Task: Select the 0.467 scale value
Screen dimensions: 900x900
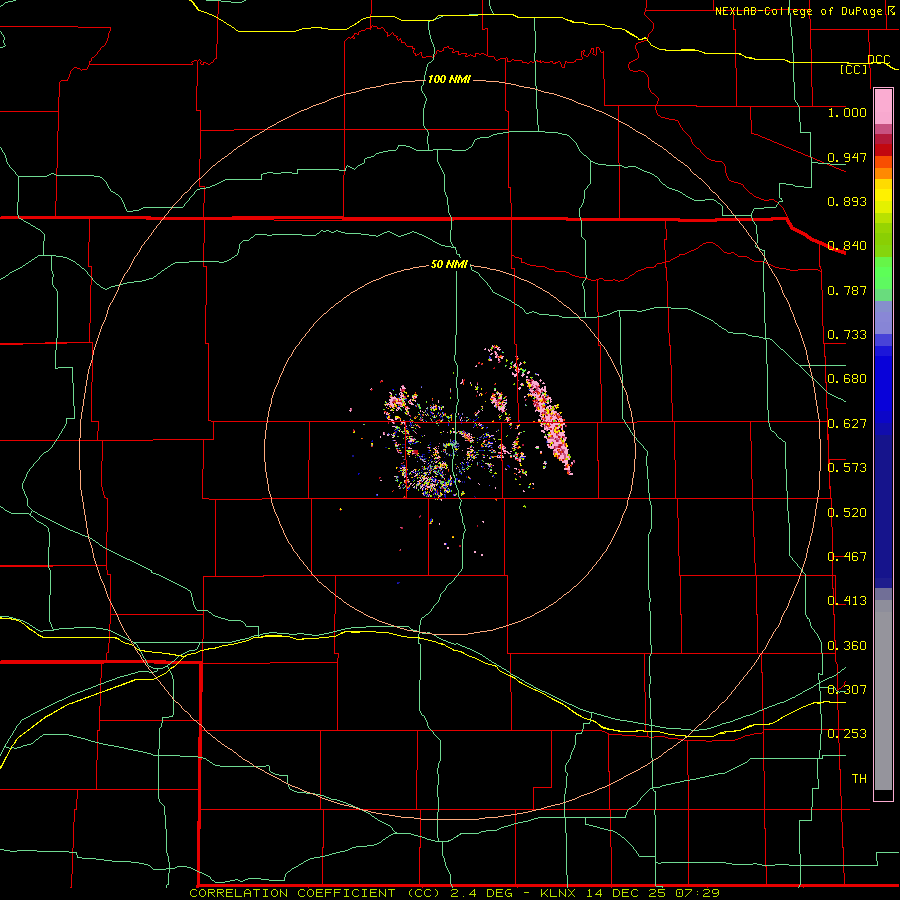Action: [x=847, y=557]
